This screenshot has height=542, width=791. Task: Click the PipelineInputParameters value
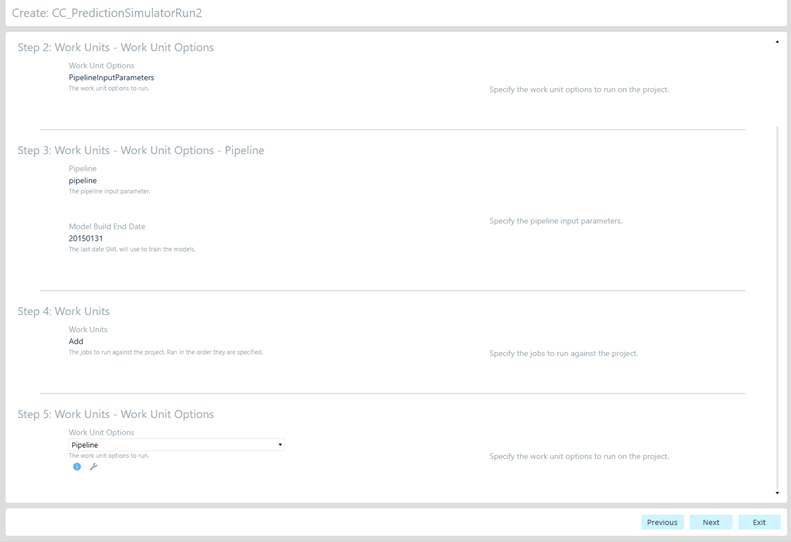[x=111, y=78]
